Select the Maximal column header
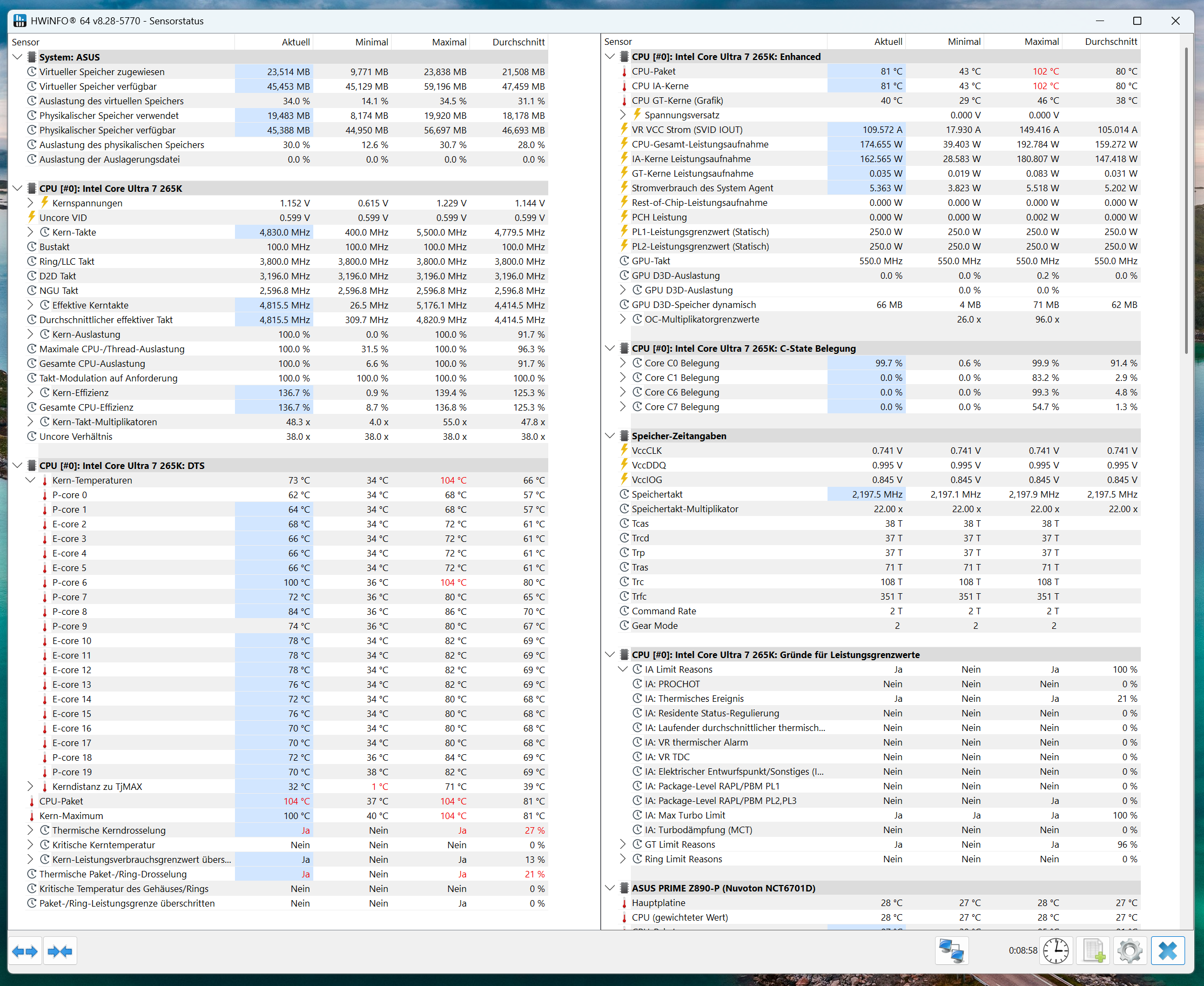The height and width of the screenshot is (986, 1204). (449, 42)
